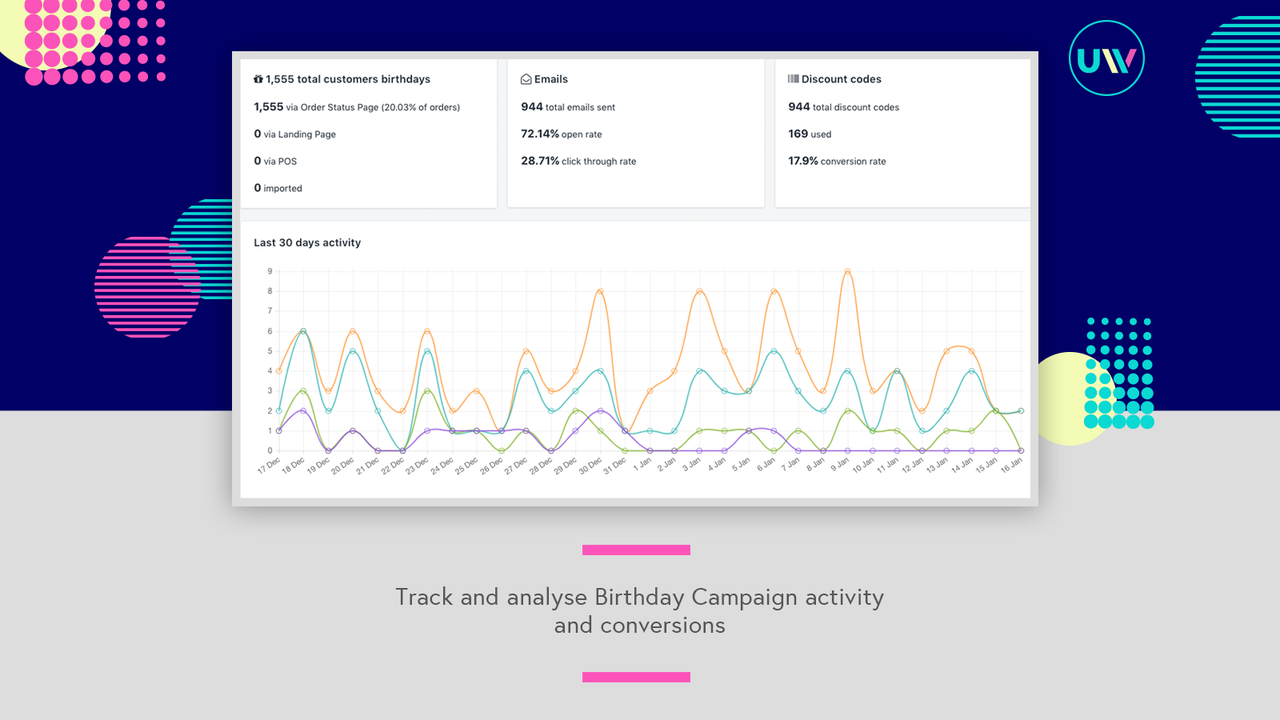Click the UW logo in the top right corner

tap(1106, 58)
